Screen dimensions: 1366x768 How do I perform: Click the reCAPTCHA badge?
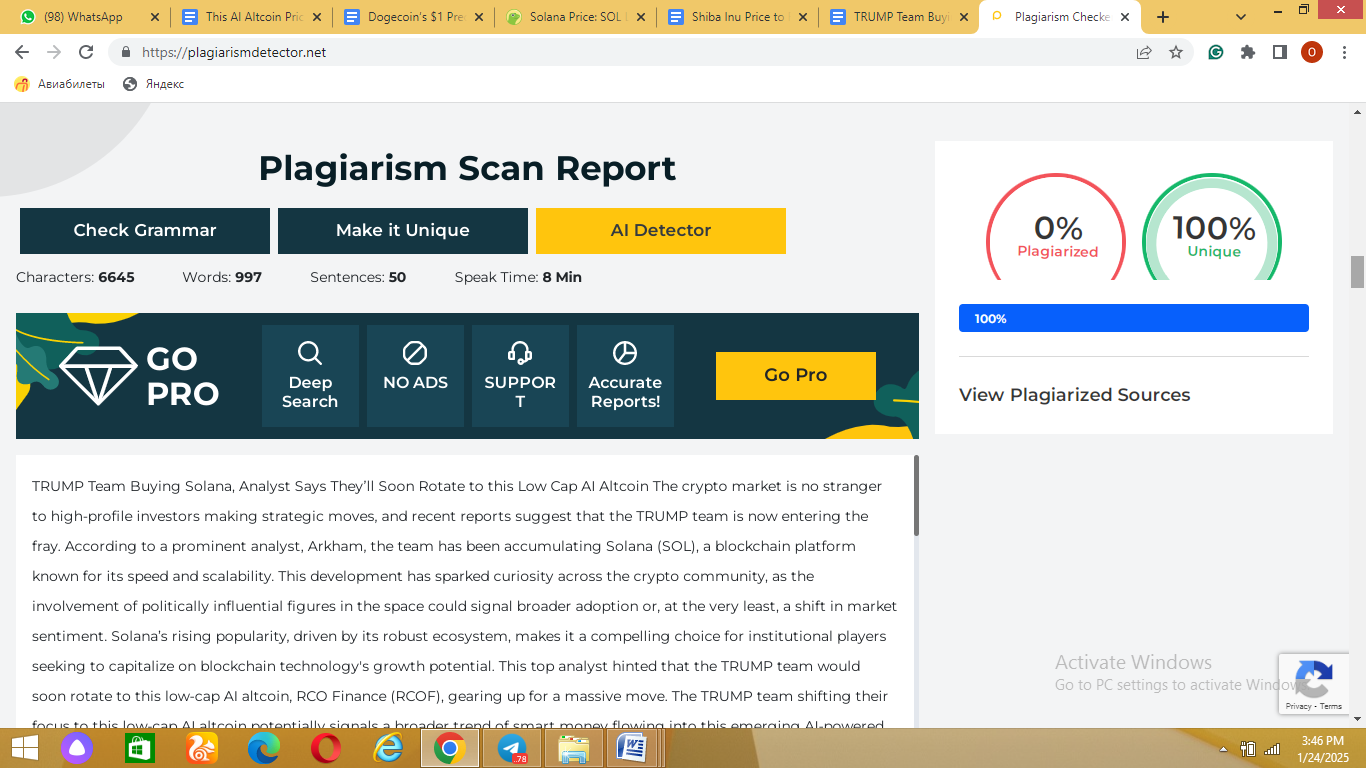point(1312,684)
